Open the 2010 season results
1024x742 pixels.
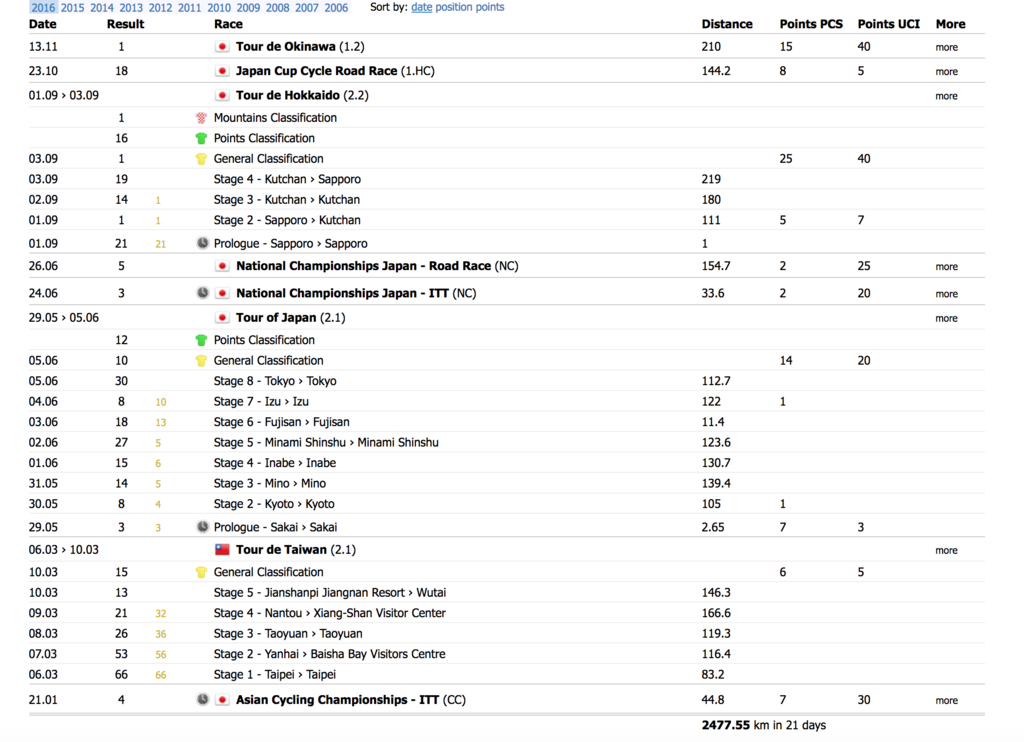click(x=219, y=7)
